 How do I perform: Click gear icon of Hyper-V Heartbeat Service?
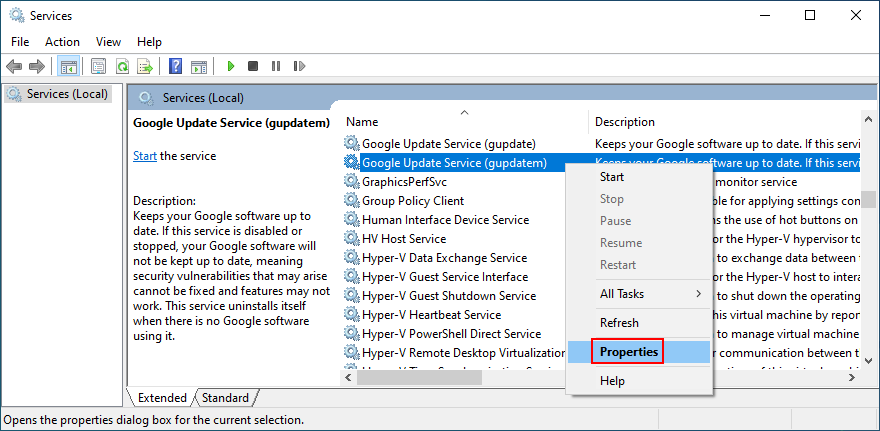(x=351, y=315)
